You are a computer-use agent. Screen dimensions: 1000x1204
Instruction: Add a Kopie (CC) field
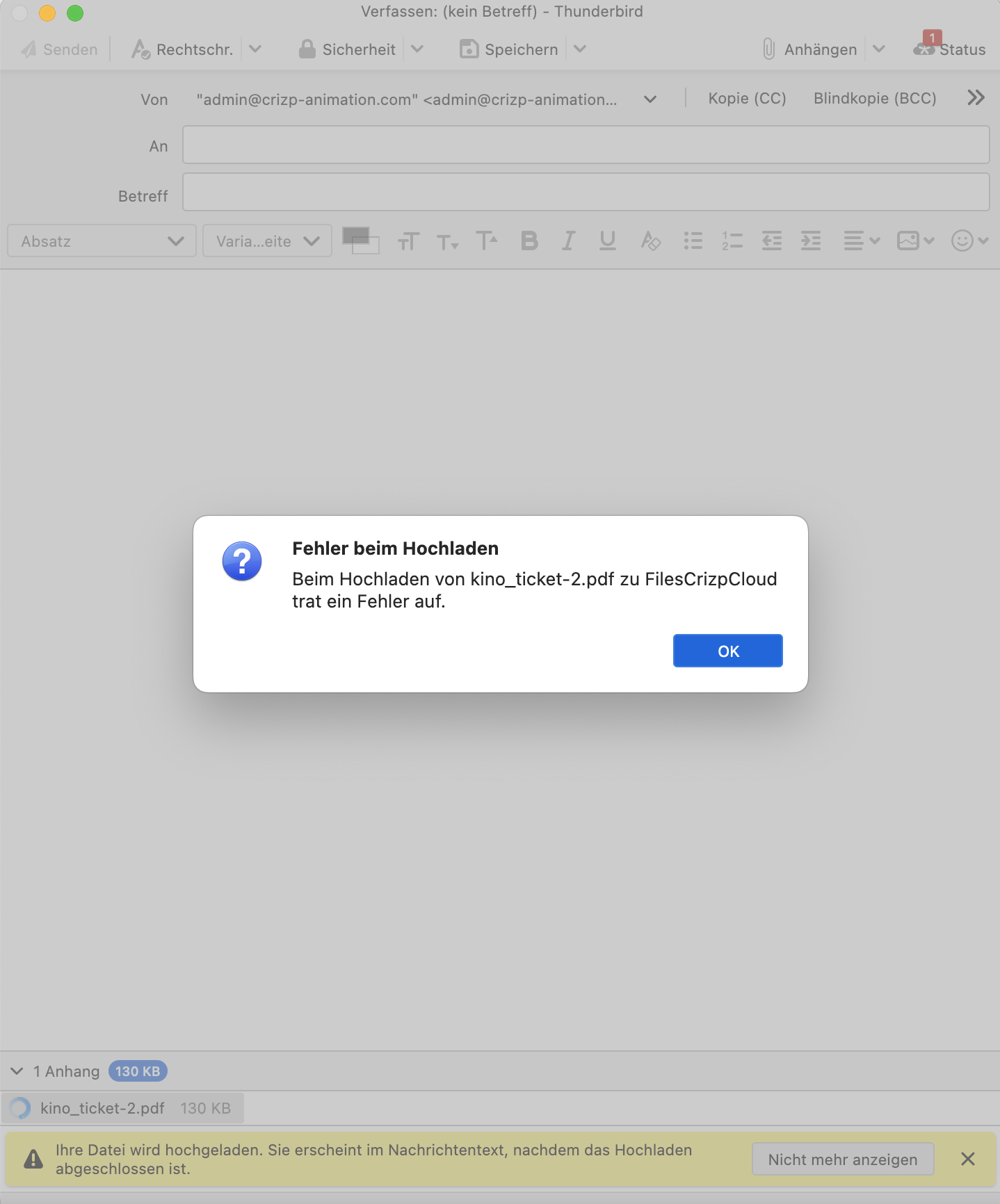click(747, 98)
